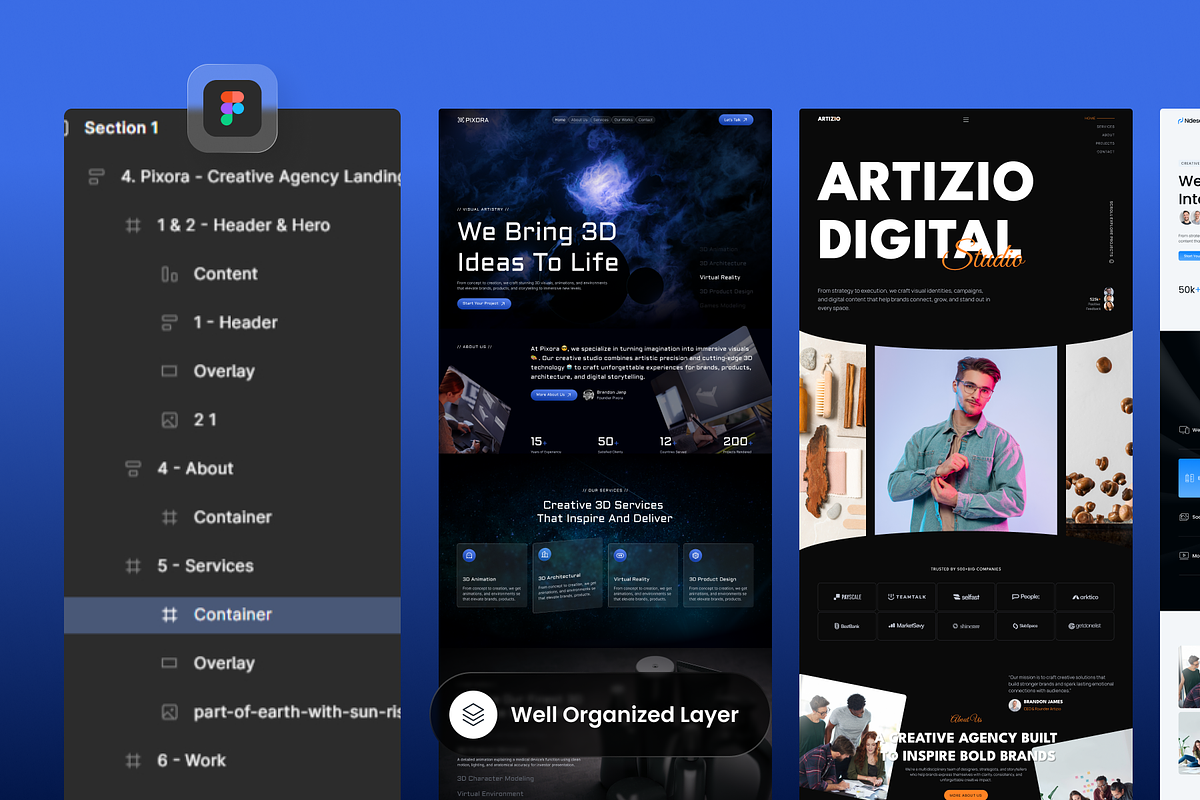Click the team meeting photo in the Artizio About section
This screenshot has height=800, width=1200.
coord(853,735)
